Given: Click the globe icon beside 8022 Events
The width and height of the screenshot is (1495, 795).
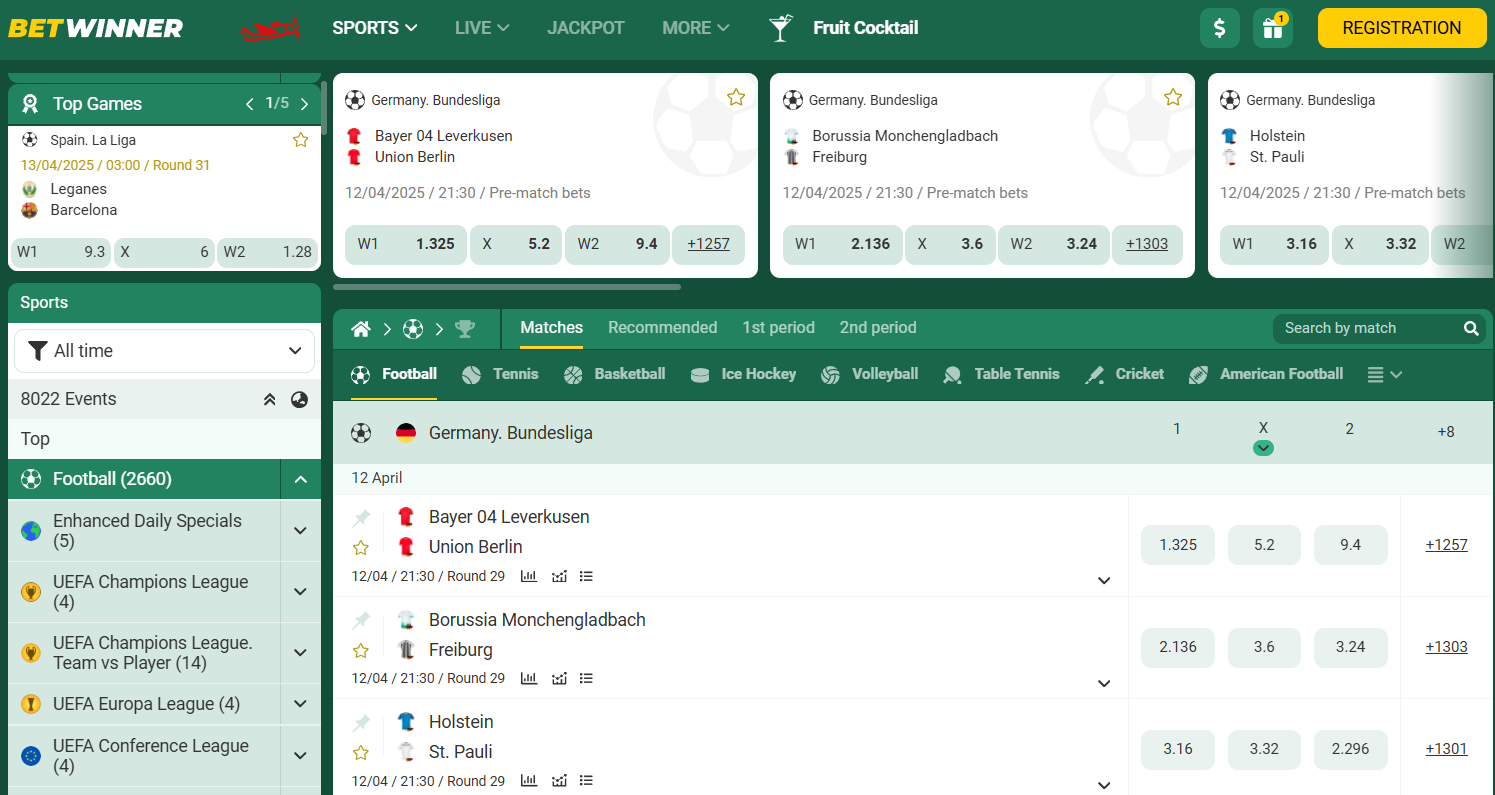Looking at the screenshot, I should (x=299, y=400).
